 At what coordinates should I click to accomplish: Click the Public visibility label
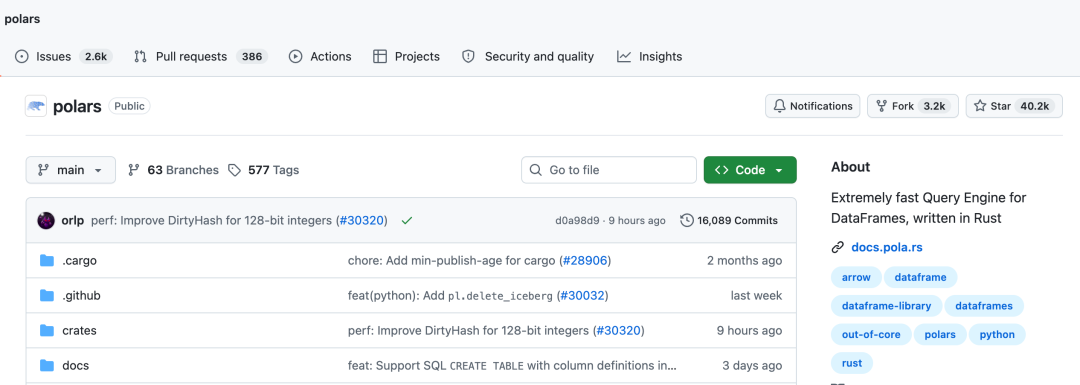tap(129, 106)
